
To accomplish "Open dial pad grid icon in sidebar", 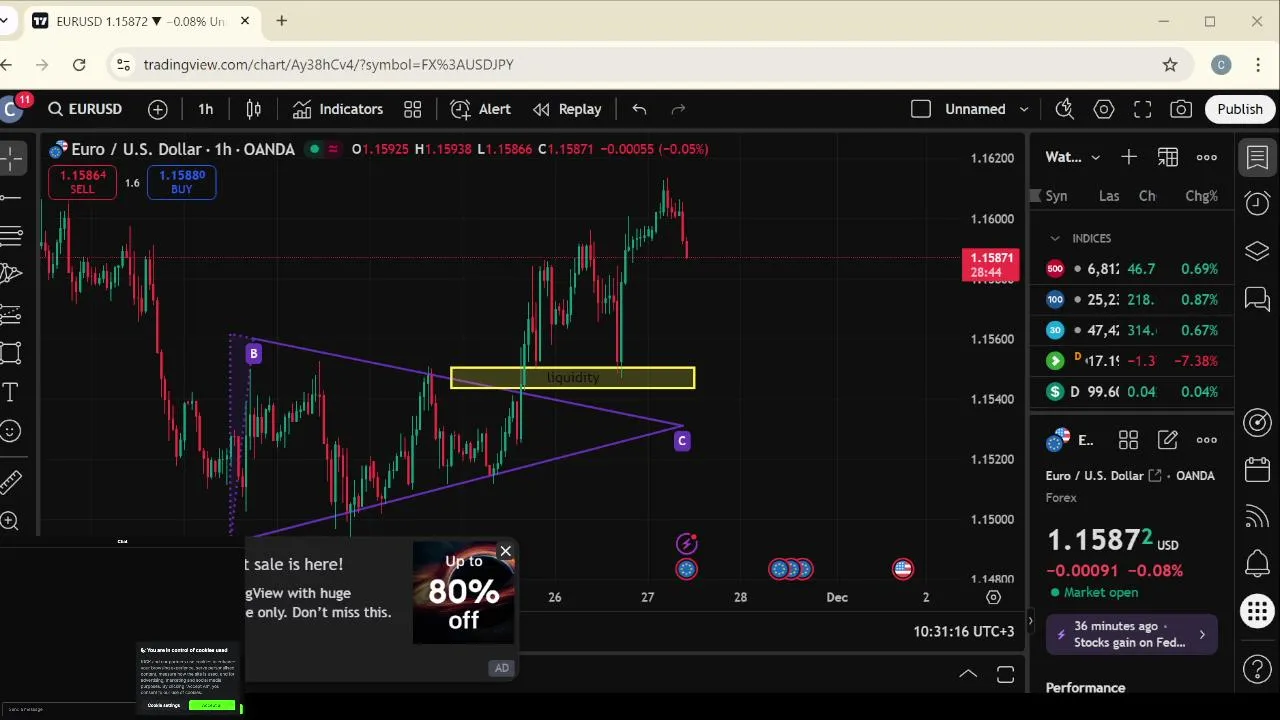I will pyautogui.click(x=1257, y=610).
